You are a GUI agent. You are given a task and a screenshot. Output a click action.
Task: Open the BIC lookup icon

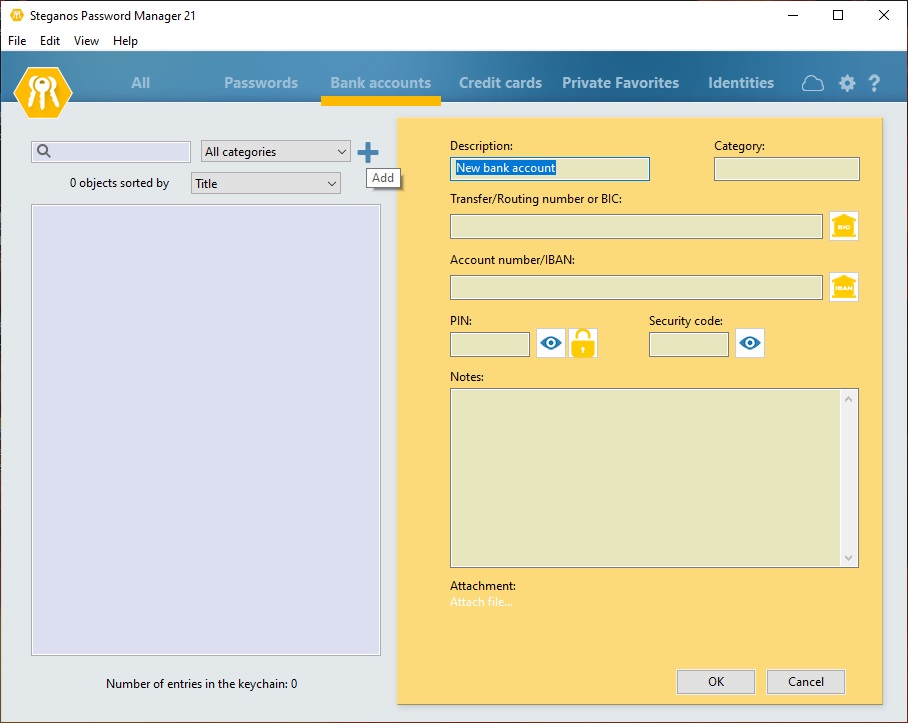click(x=843, y=226)
